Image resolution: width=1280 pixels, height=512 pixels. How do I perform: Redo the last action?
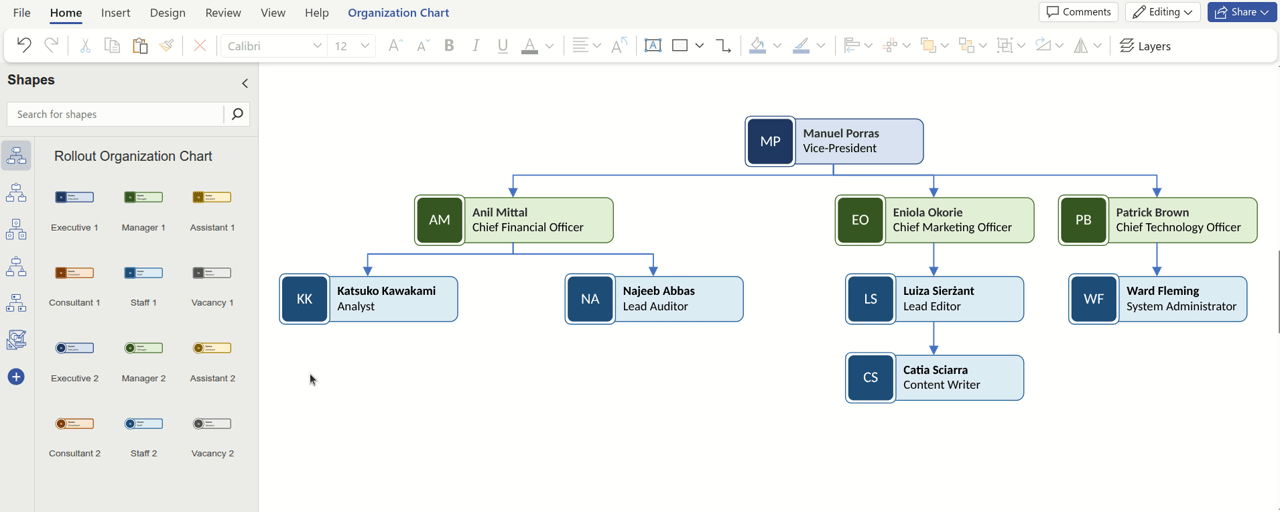pos(51,46)
